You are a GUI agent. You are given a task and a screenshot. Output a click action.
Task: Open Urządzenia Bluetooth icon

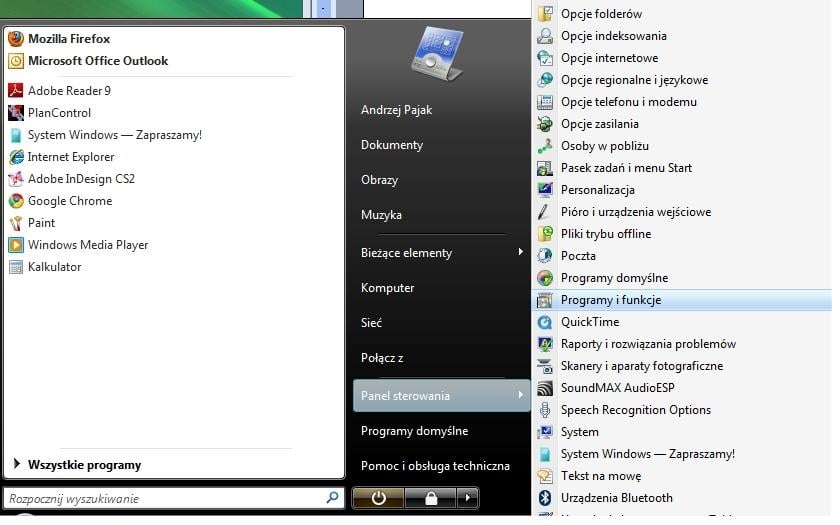click(545, 498)
